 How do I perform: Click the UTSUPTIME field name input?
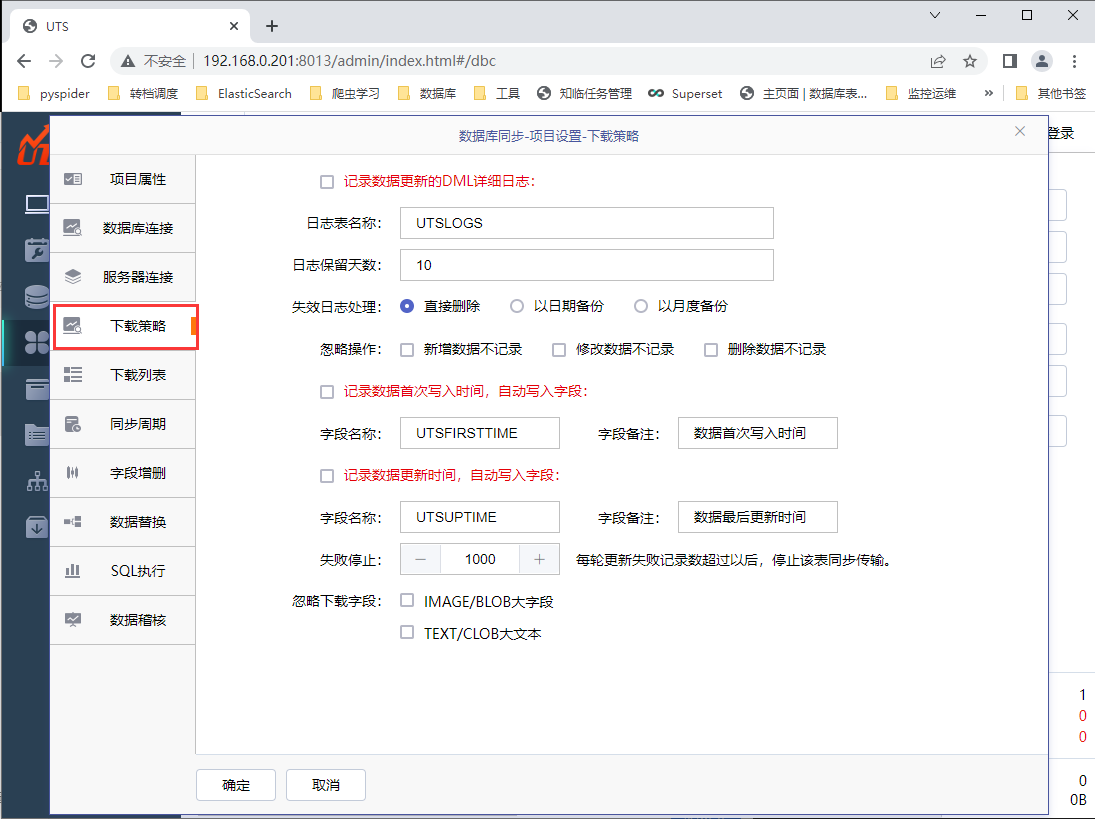point(480,517)
